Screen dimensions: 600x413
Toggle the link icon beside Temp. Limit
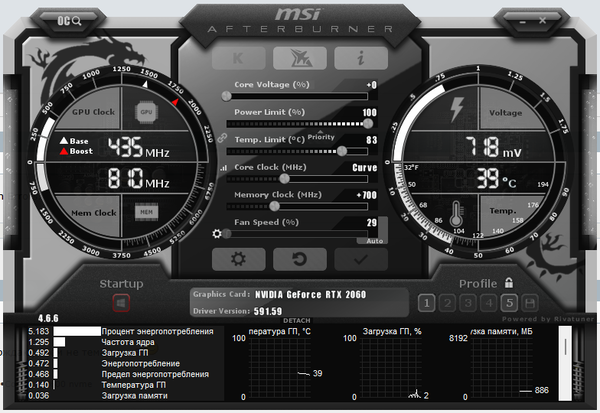[222, 138]
